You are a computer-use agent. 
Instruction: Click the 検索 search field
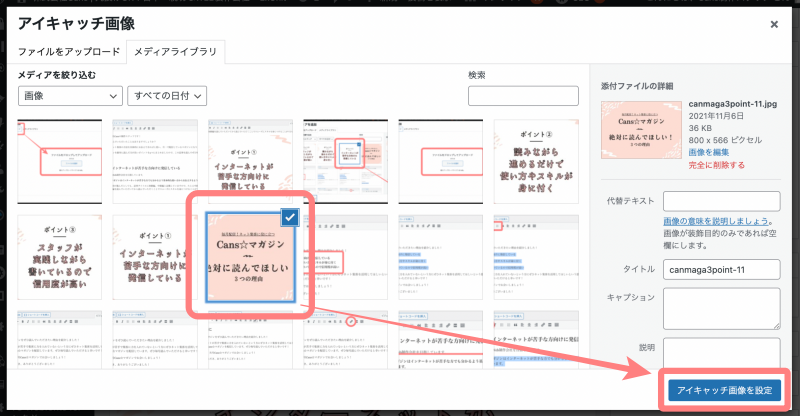pyautogui.click(x=522, y=96)
